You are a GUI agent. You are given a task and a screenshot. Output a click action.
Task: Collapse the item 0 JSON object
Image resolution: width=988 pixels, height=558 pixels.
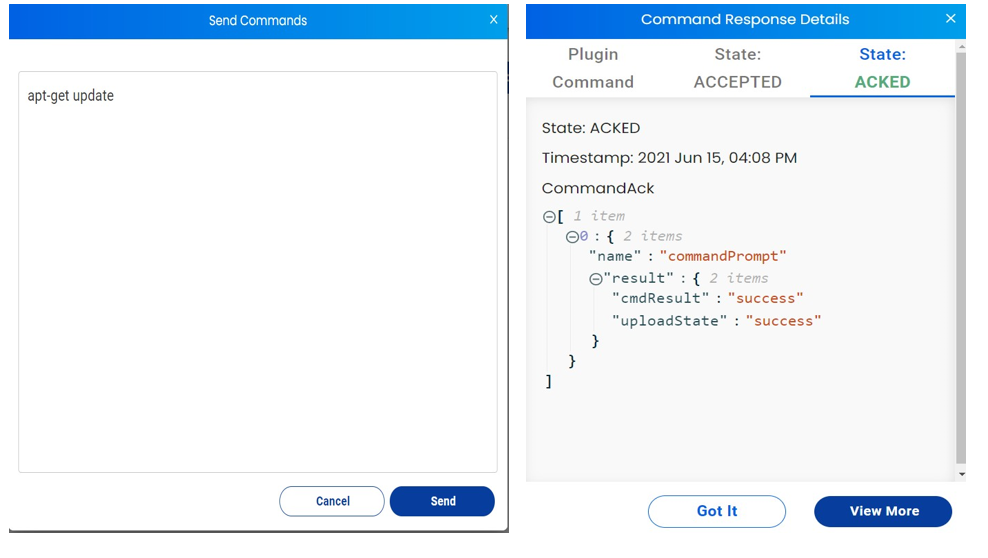tap(572, 237)
